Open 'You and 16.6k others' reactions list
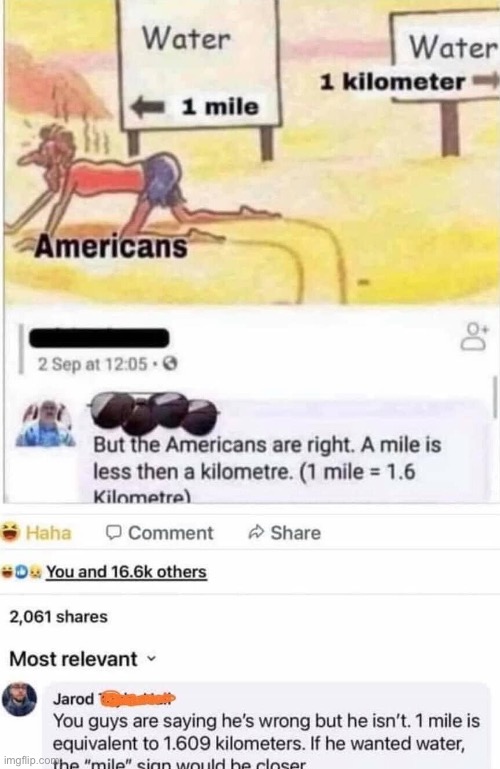Screen dimensions: 500x769 (126, 572)
